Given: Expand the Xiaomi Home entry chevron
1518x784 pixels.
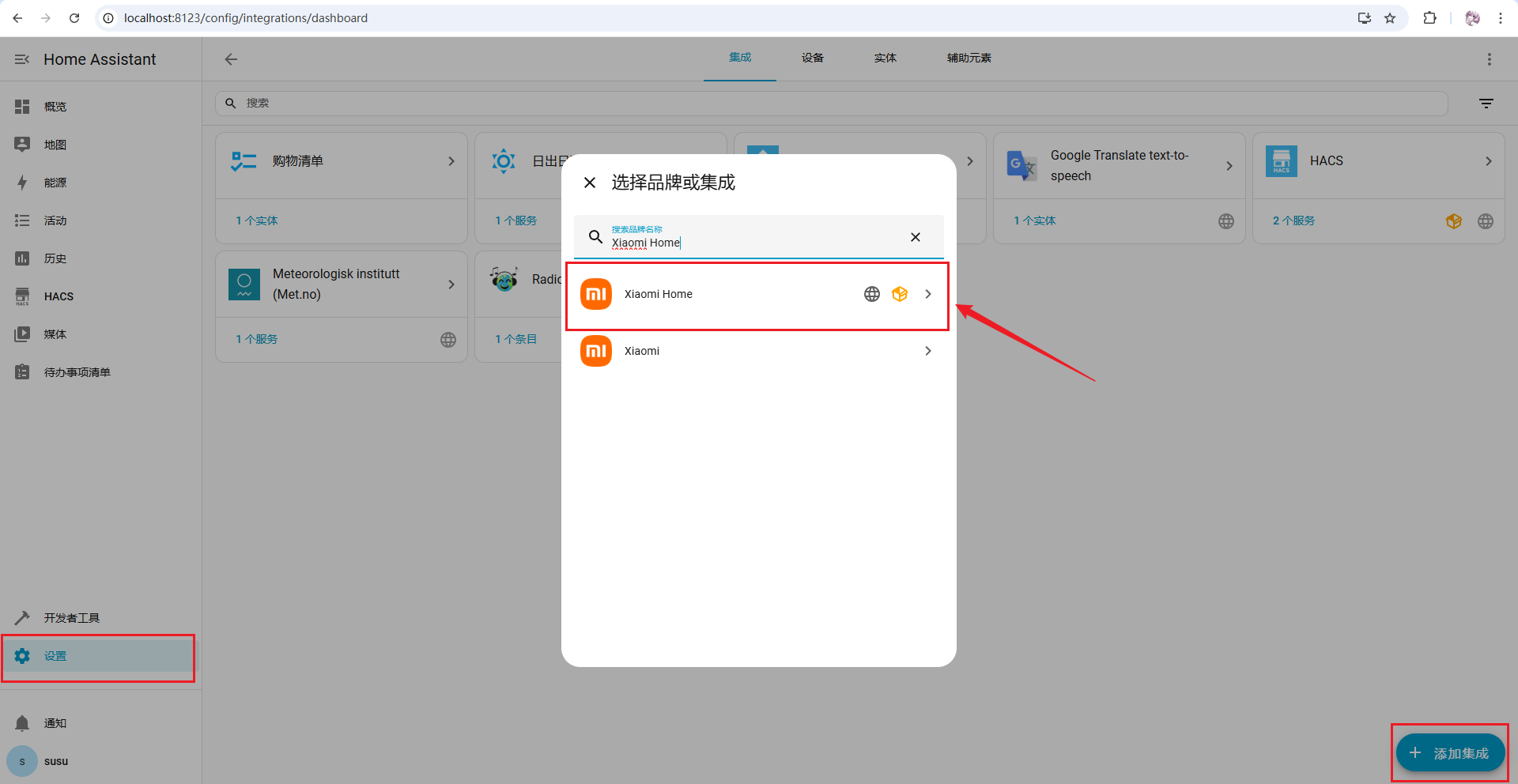Looking at the screenshot, I should click(x=928, y=294).
